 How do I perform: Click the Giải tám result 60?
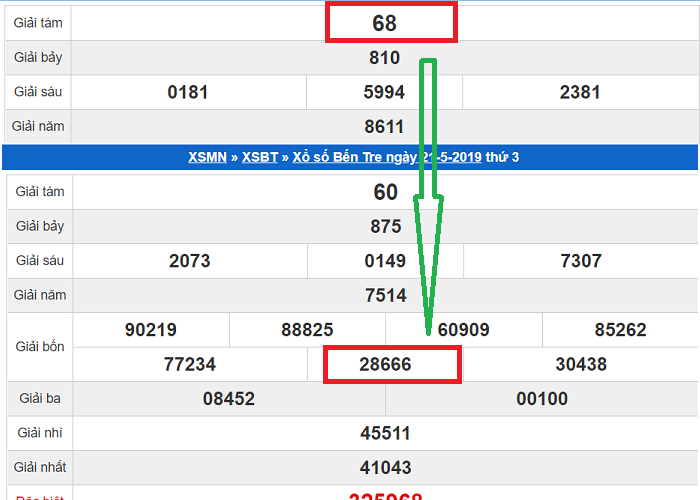(385, 192)
